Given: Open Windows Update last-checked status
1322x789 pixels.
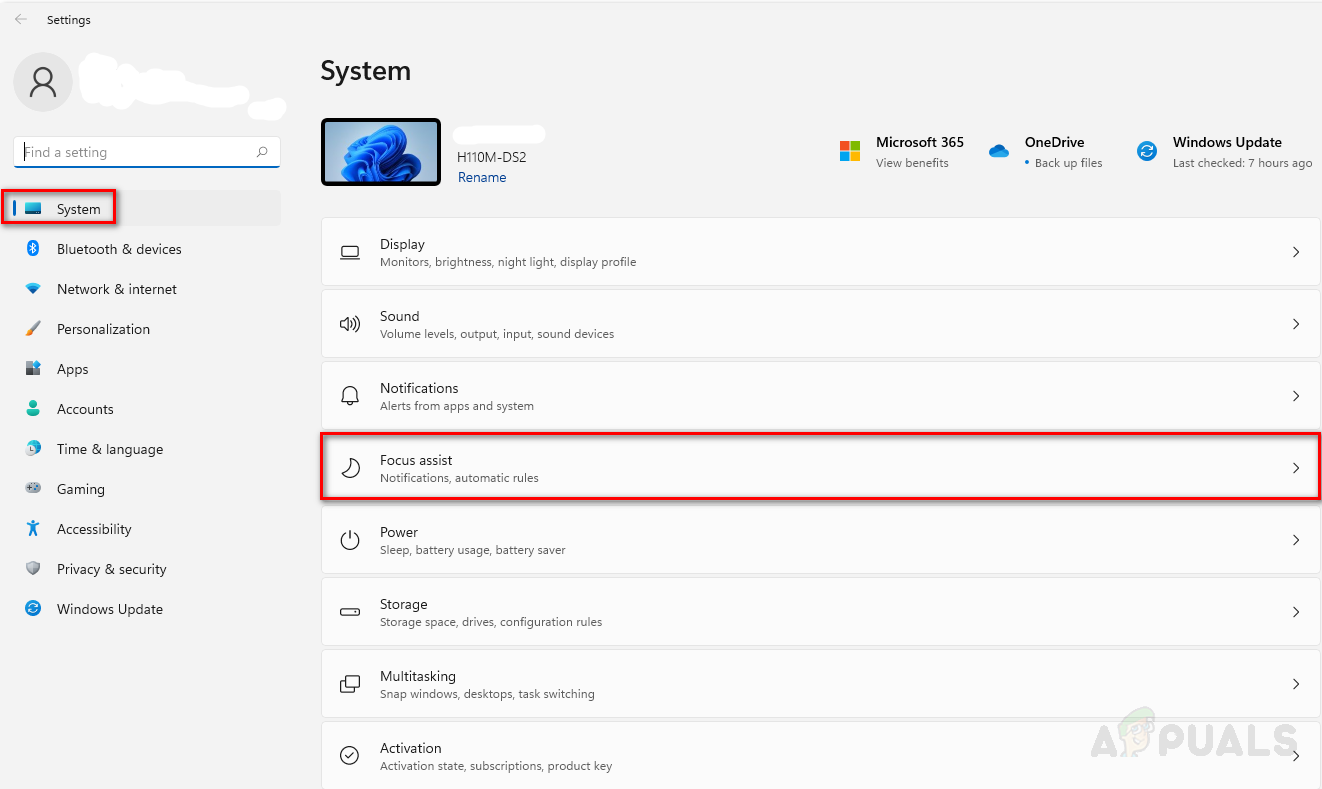Looking at the screenshot, I should point(1241,163).
